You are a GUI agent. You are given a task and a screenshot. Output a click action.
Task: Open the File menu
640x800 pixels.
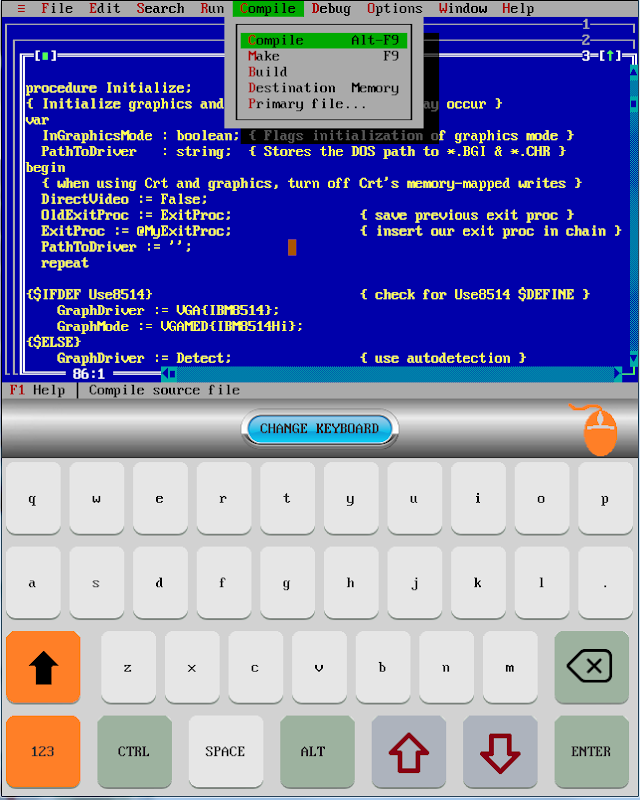(x=57, y=8)
